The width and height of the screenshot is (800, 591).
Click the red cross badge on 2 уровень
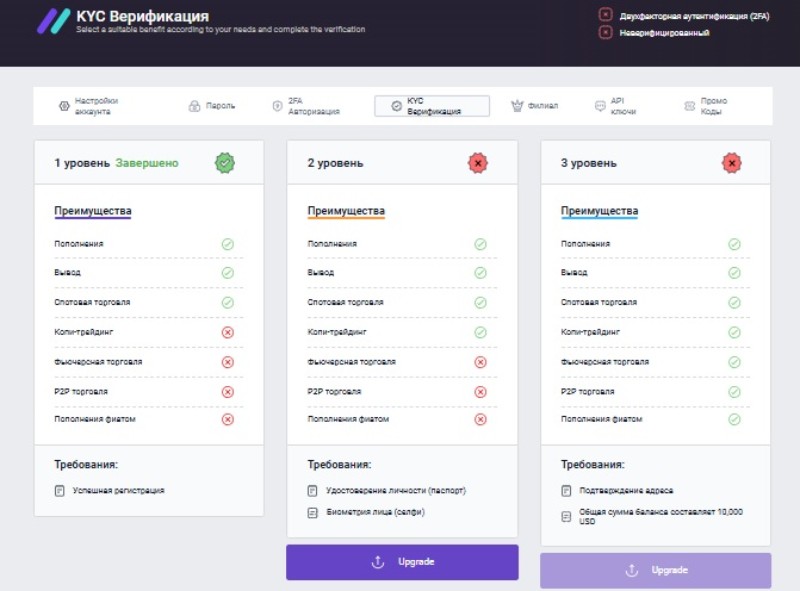point(478,163)
